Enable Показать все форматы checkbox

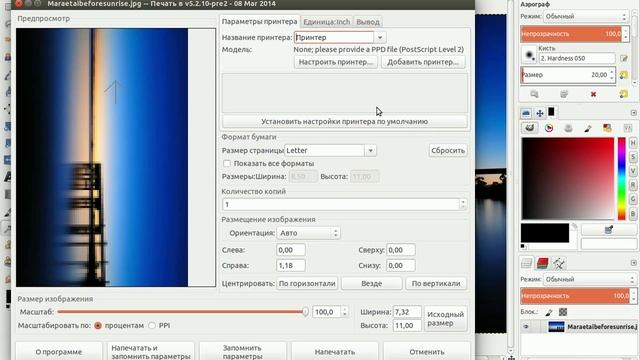click(227, 163)
